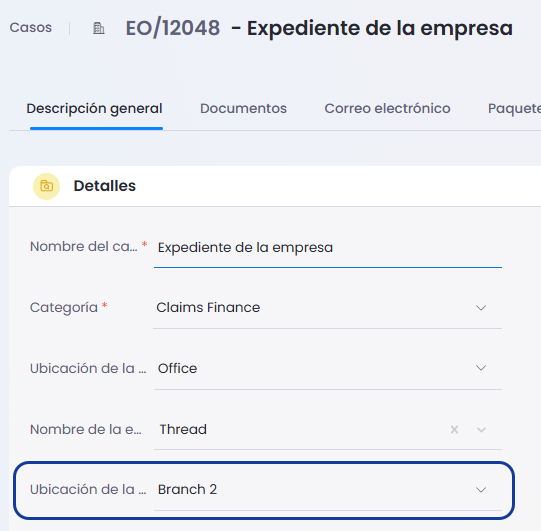Click the yellow folder icon next to Detalles

(x=46, y=186)
